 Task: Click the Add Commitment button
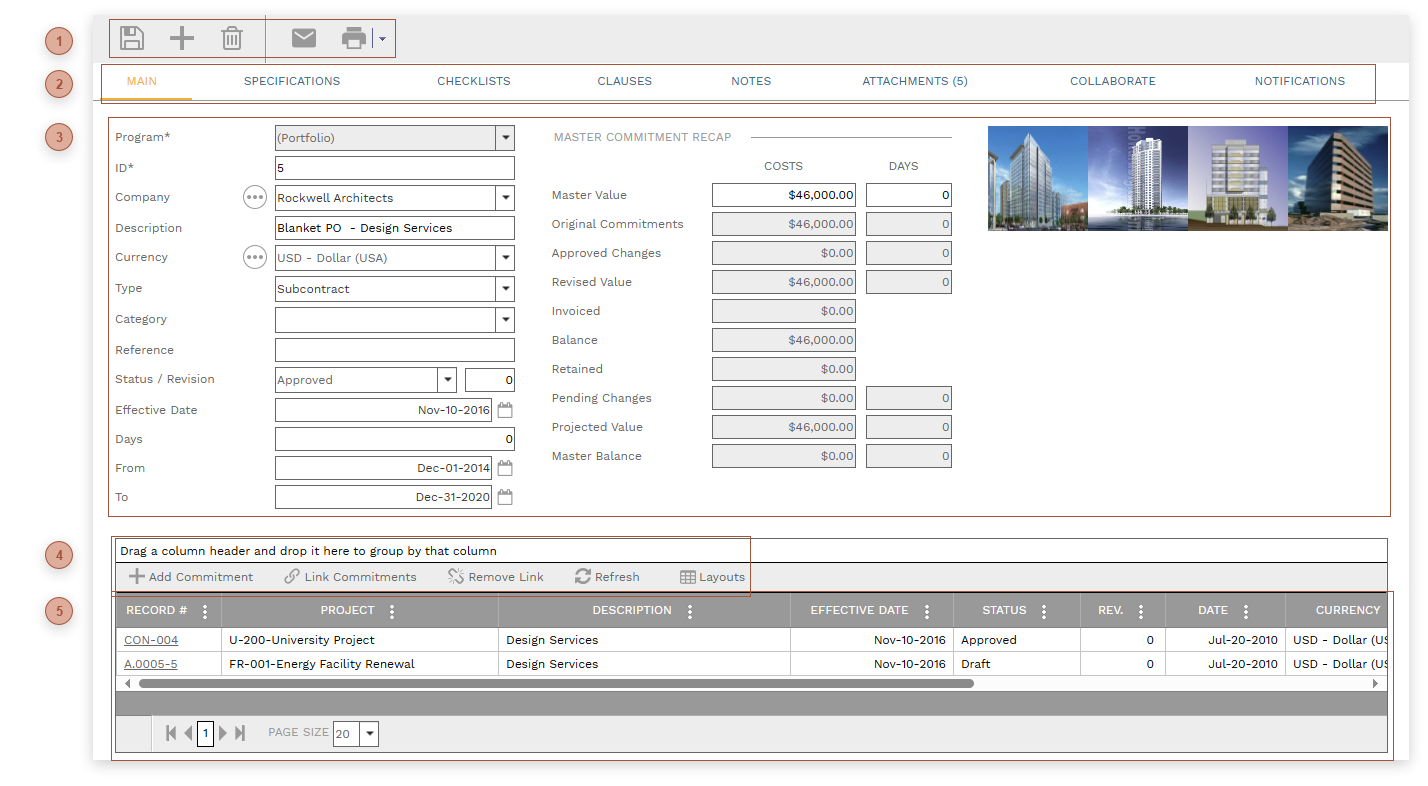pos(191,577)
